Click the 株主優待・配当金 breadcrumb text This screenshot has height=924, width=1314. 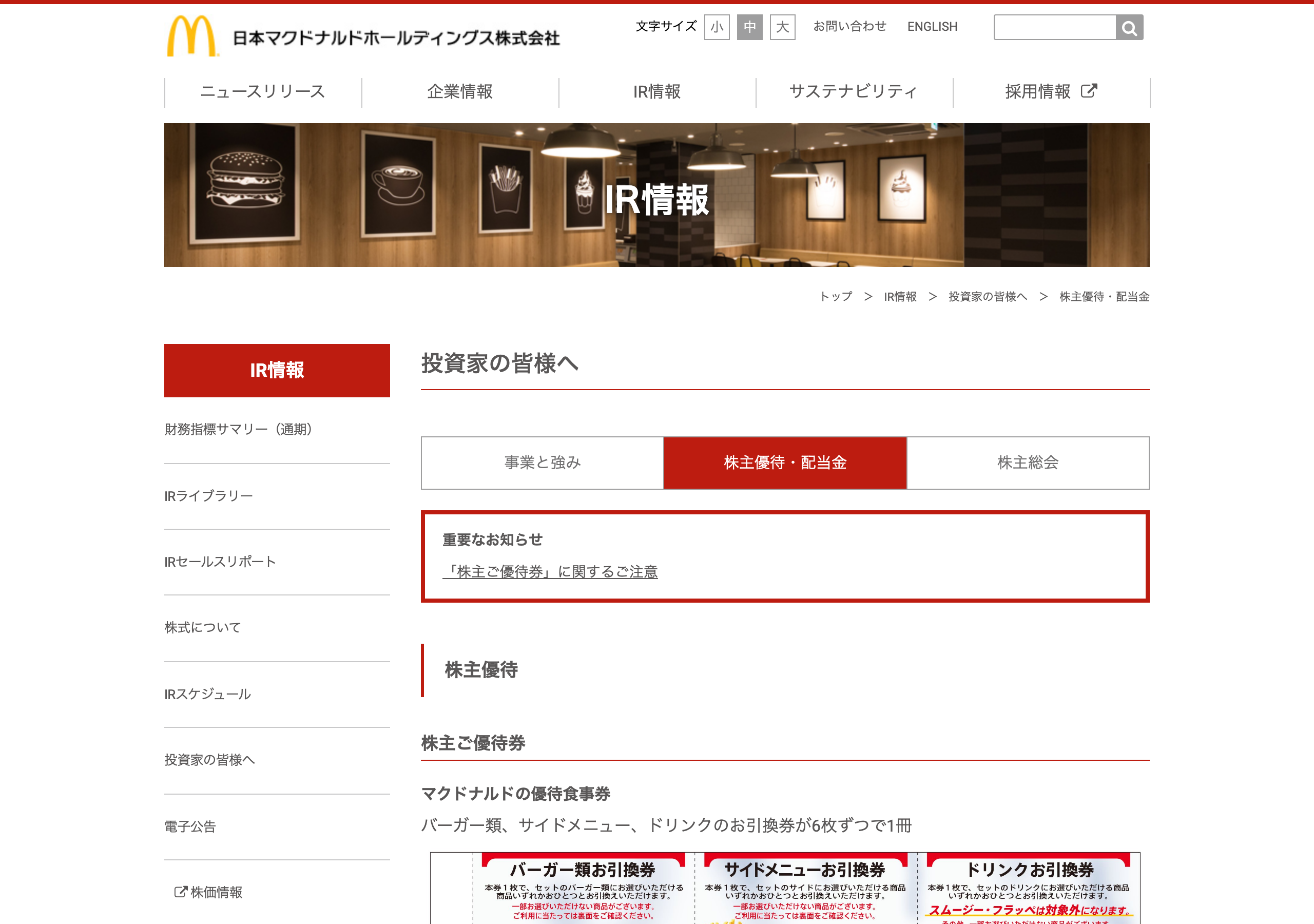(x=1105, y=297)
